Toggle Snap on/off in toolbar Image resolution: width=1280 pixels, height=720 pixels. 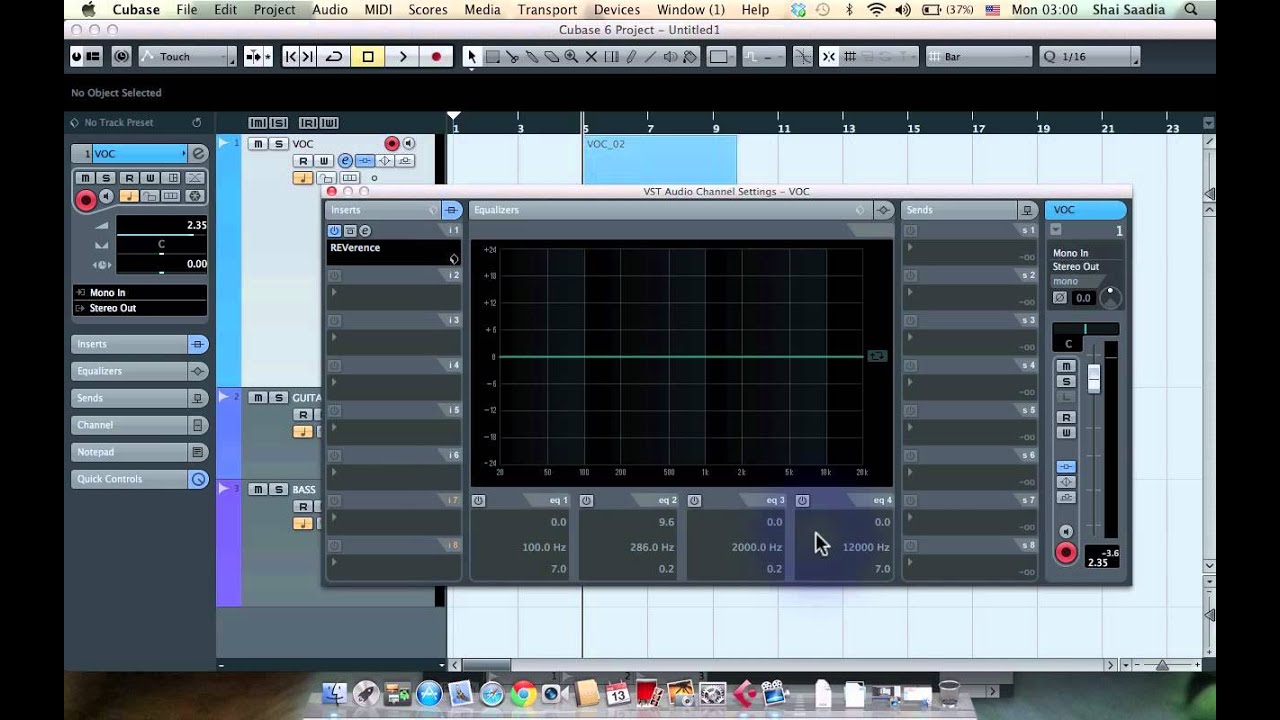point(828,57)
